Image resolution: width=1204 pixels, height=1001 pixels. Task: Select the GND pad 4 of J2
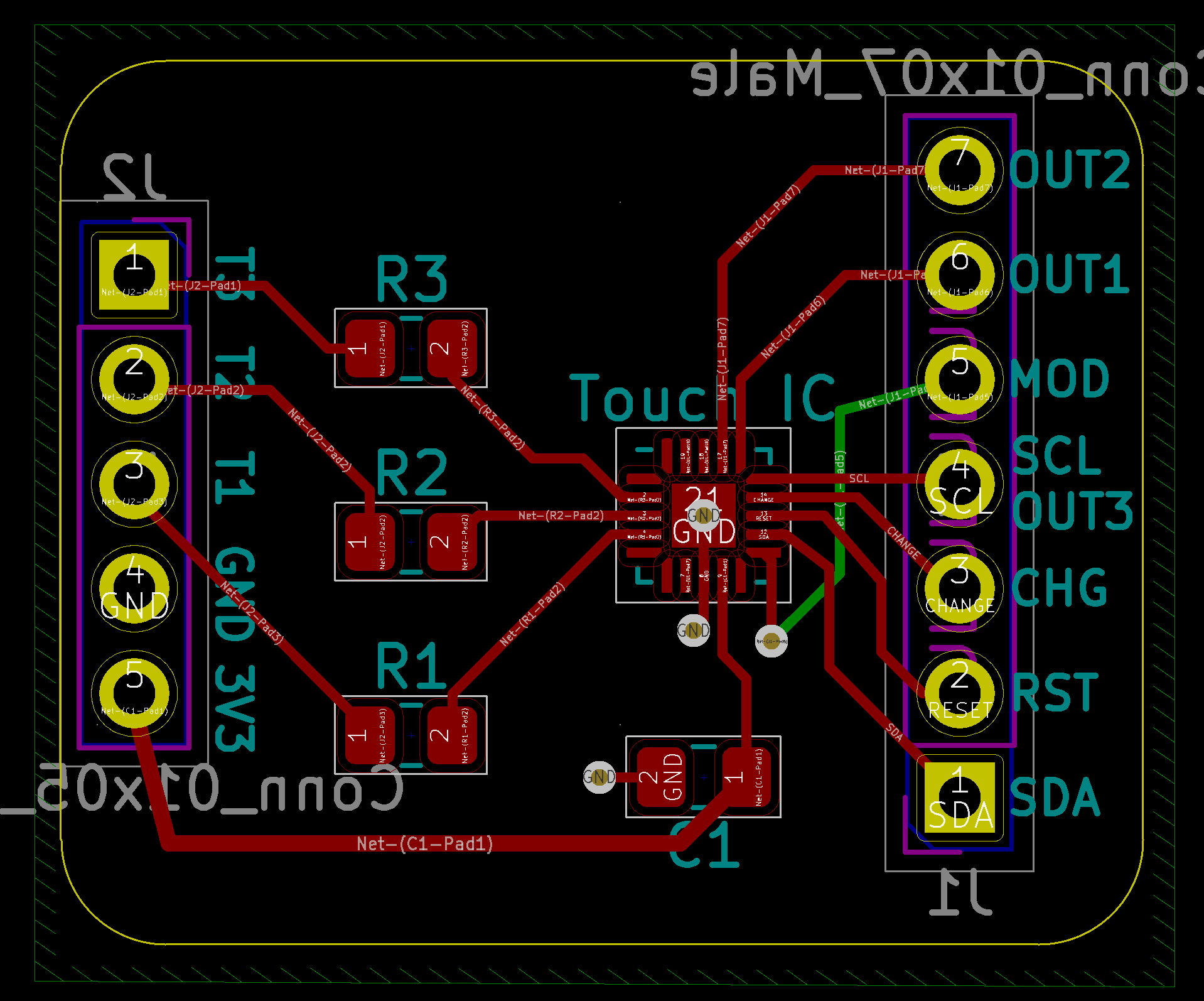tap(134, 588)
